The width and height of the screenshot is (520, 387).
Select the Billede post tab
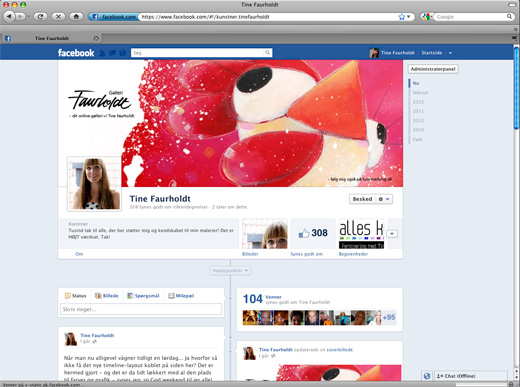point(107,296)
